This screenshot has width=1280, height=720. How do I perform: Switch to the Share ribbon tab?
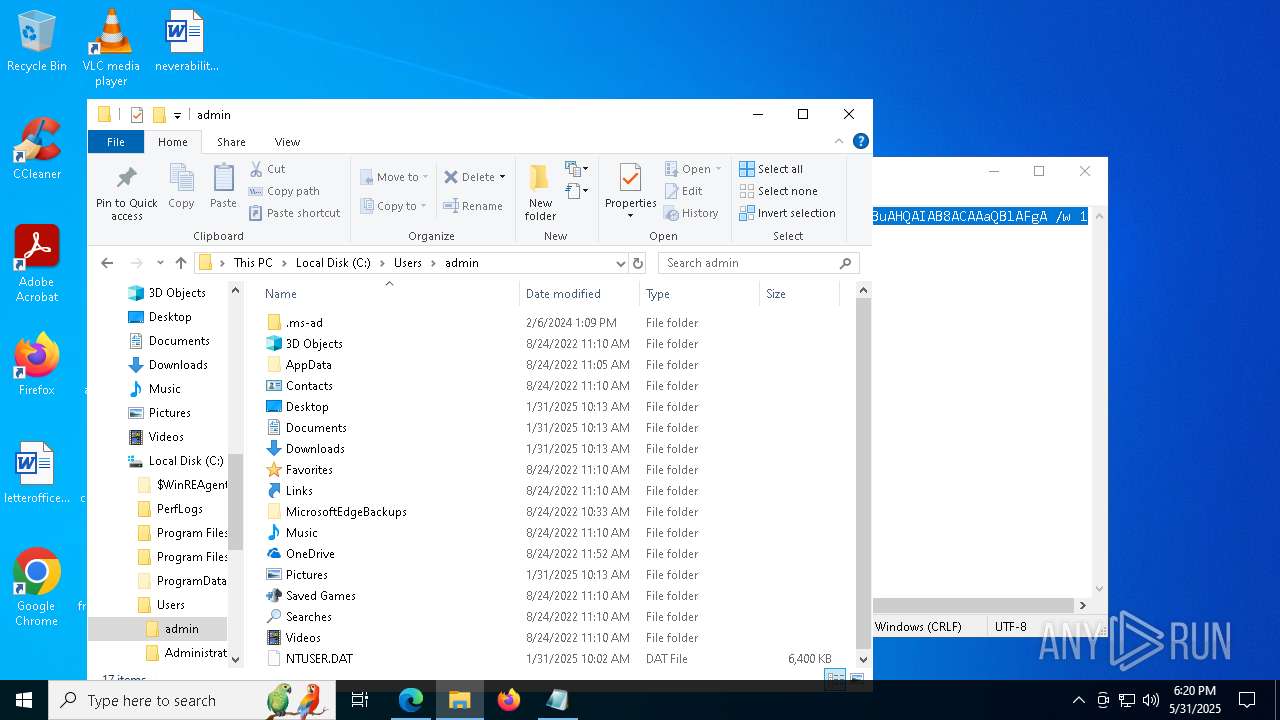click(231, 142)
